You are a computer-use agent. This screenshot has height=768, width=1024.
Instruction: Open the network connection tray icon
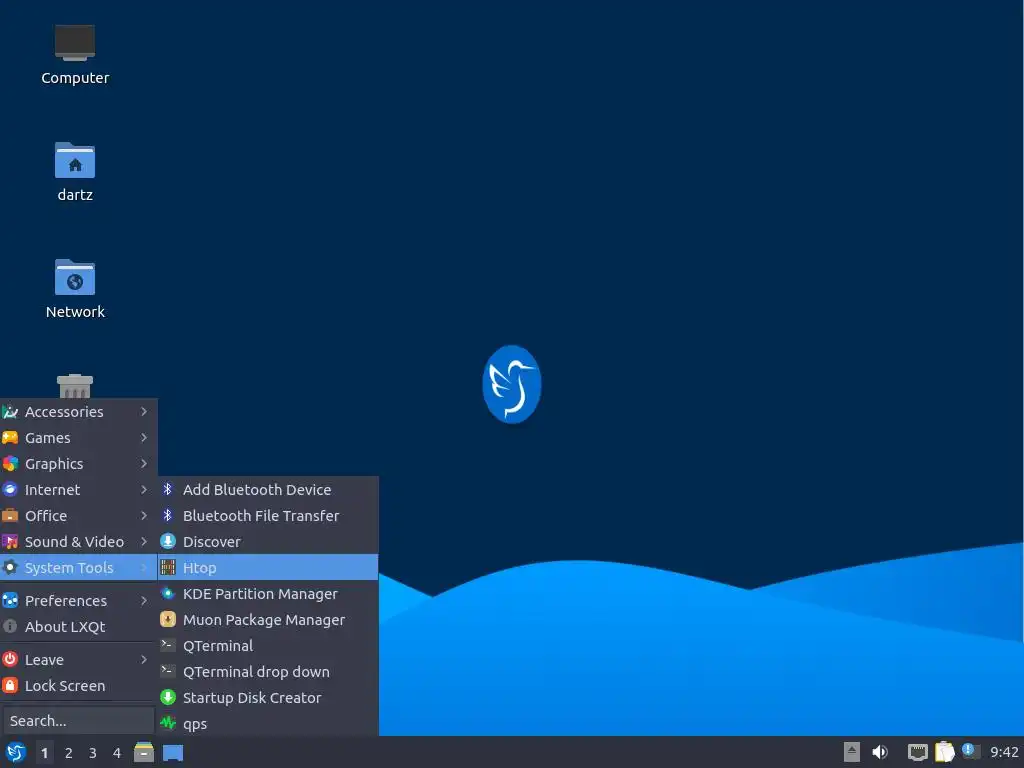pyautogui.click(x=918, y=752)
